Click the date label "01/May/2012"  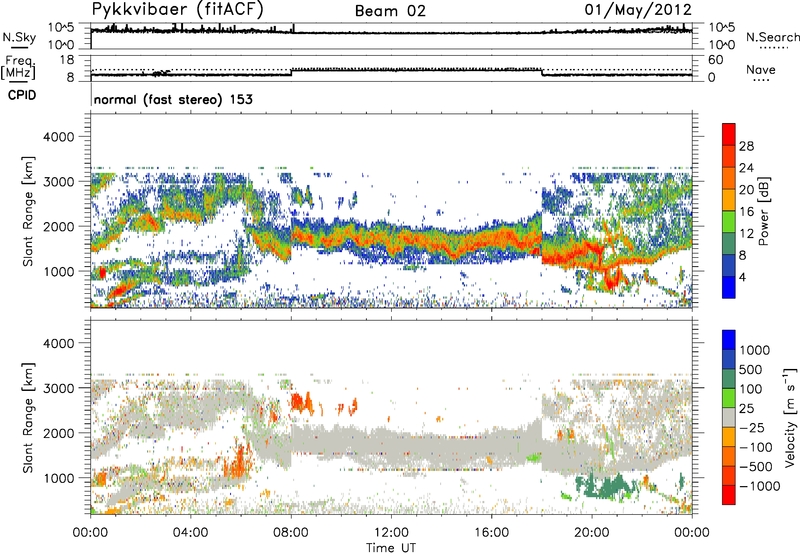click(x=638, y=9)
